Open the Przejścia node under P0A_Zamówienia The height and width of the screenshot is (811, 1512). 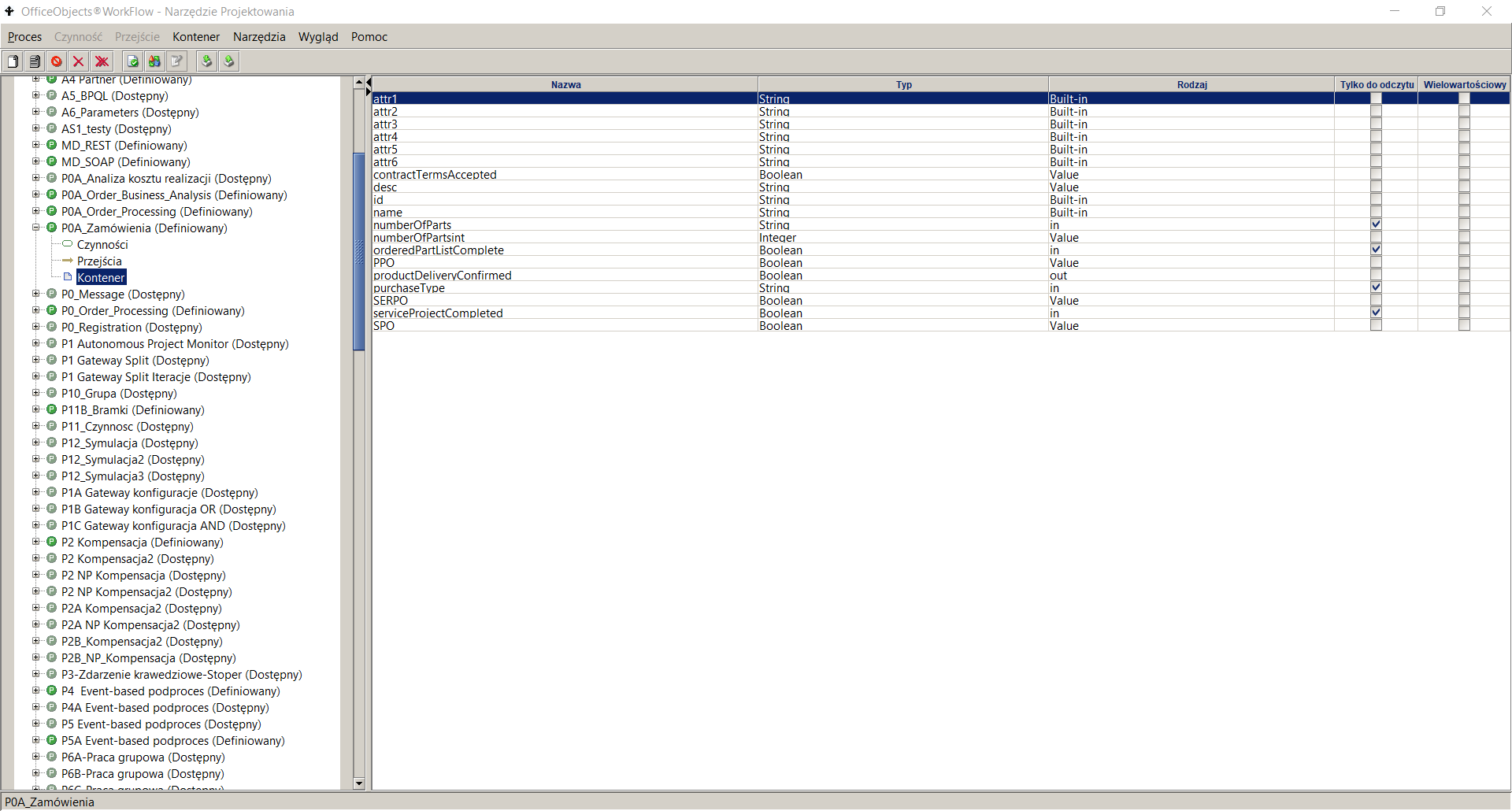tap(100, 261)
